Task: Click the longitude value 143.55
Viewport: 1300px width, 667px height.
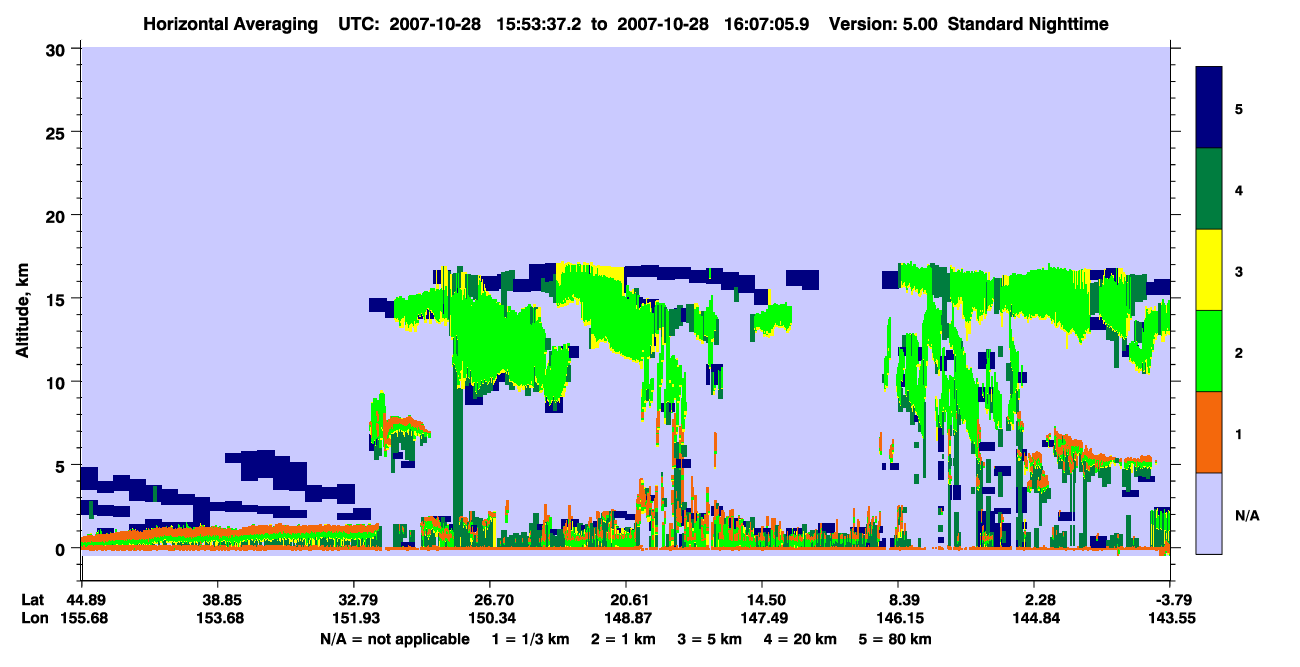Action: coord(1170,618)
